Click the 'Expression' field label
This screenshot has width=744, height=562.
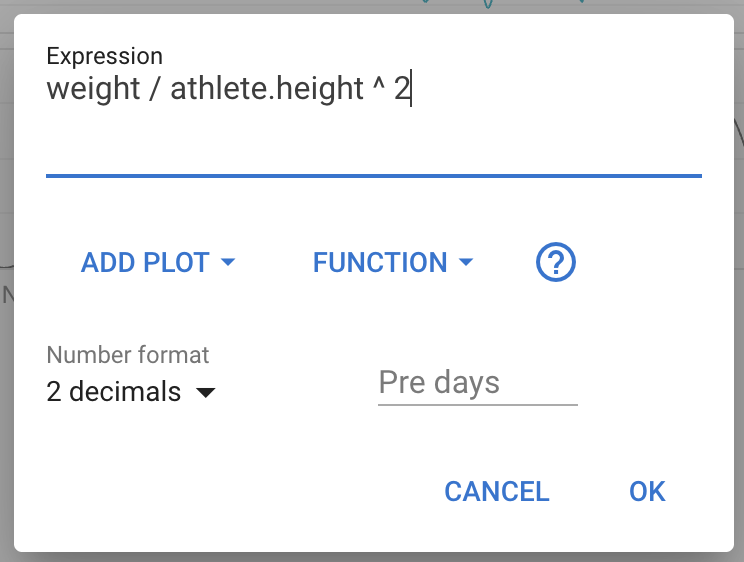(104, 57)
